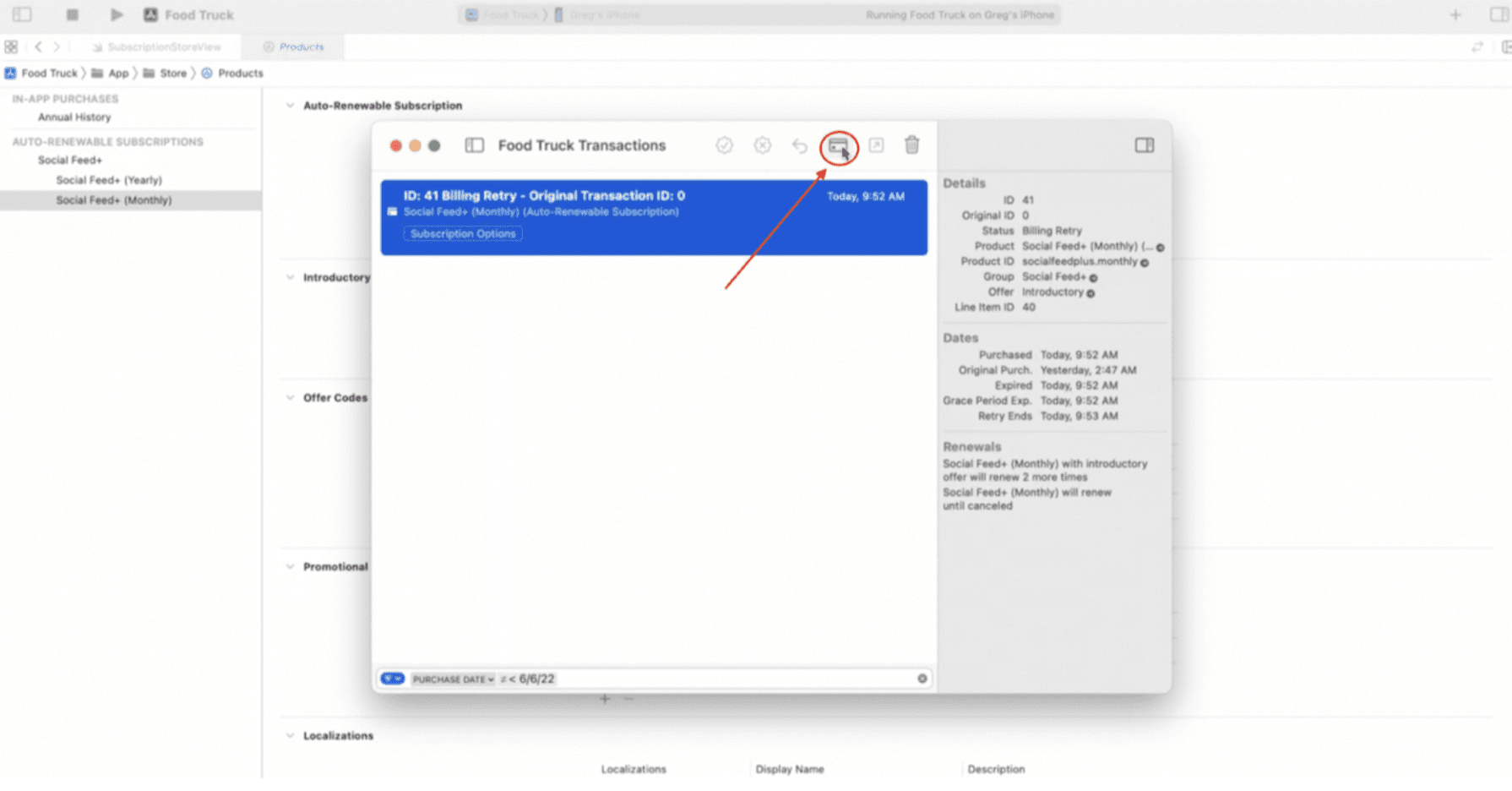The image size is (1512, 791).
Task: Approve the pending transaction
Action: click(x=725, y=145)
